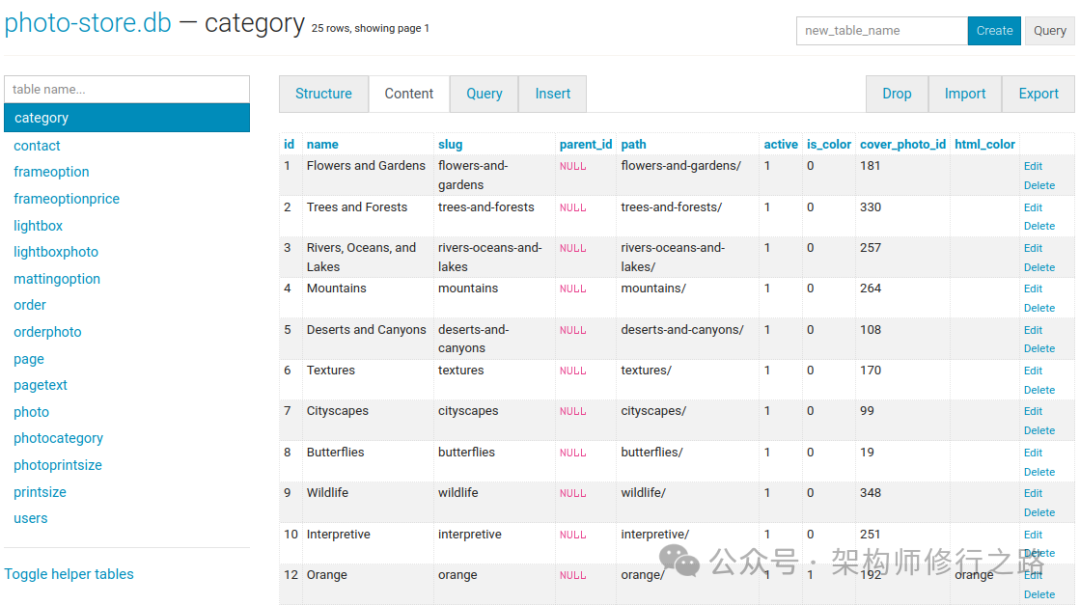The image size is (1080, 605).
Task: Focus the new_table_name input field
Action: [x=881, y=31]
